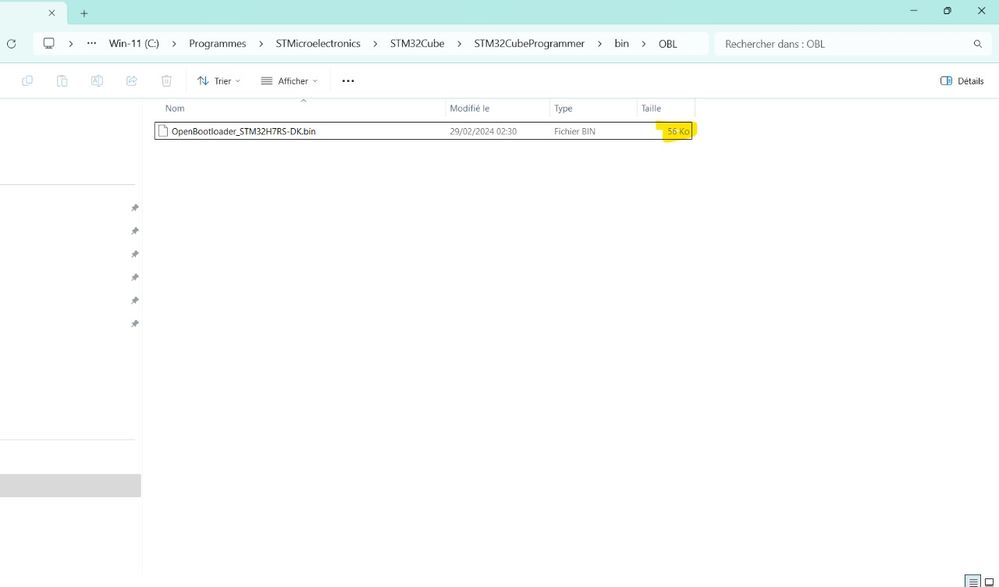999x587 pixels.
Task: Click the first pin icon in sidebar
Action: [134, 208]
